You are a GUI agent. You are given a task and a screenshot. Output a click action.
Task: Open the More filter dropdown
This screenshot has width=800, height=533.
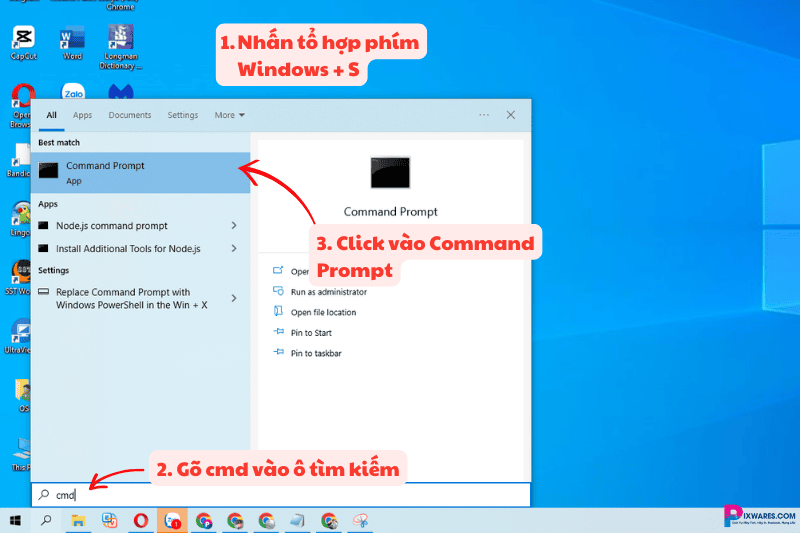(229, 115)
